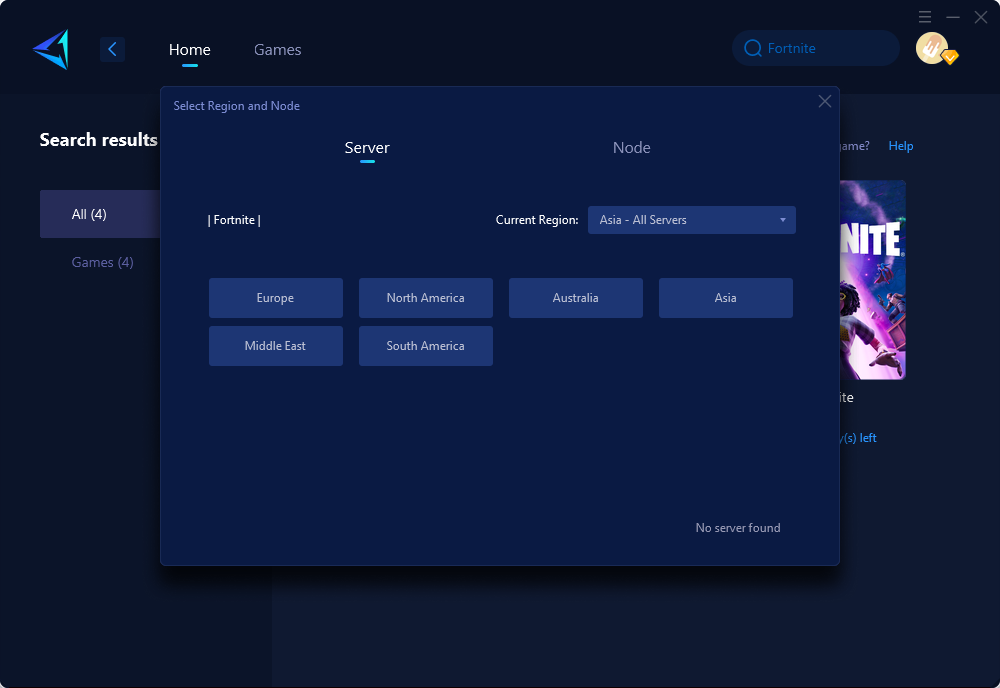Screen dimensions: 1000x688
Task: Click the GearUP app logo
Action: (51, 49)
